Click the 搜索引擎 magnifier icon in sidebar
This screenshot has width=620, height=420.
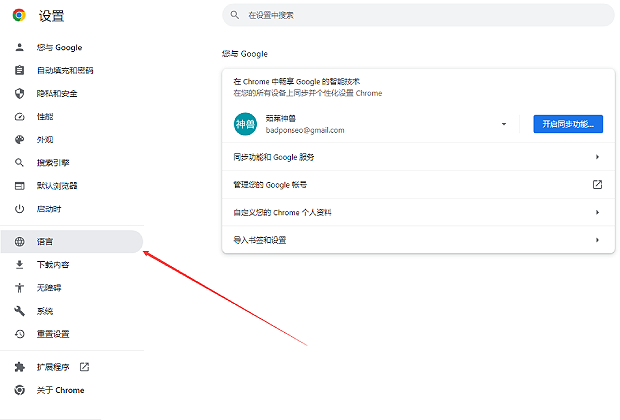(19, 163)
